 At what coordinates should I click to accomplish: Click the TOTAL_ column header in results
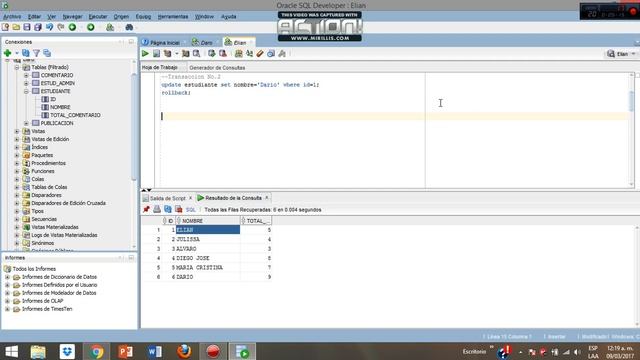click(x=256, y=221)
